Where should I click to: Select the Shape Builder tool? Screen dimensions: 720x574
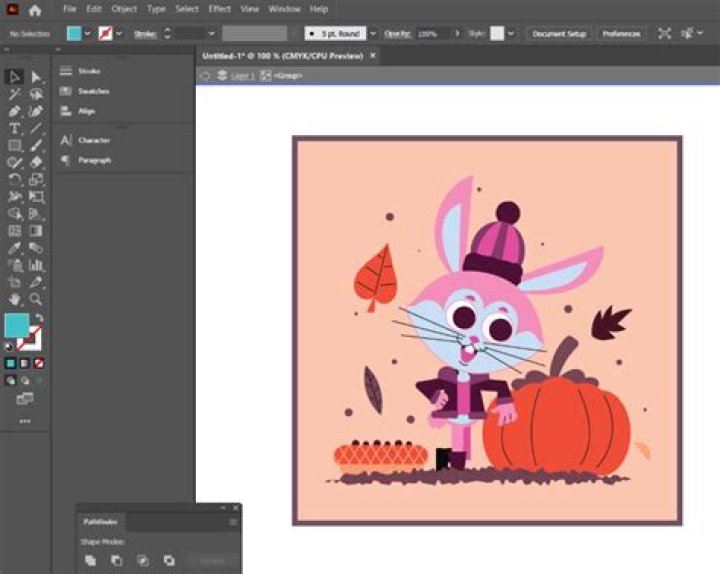tap(14, 214)
